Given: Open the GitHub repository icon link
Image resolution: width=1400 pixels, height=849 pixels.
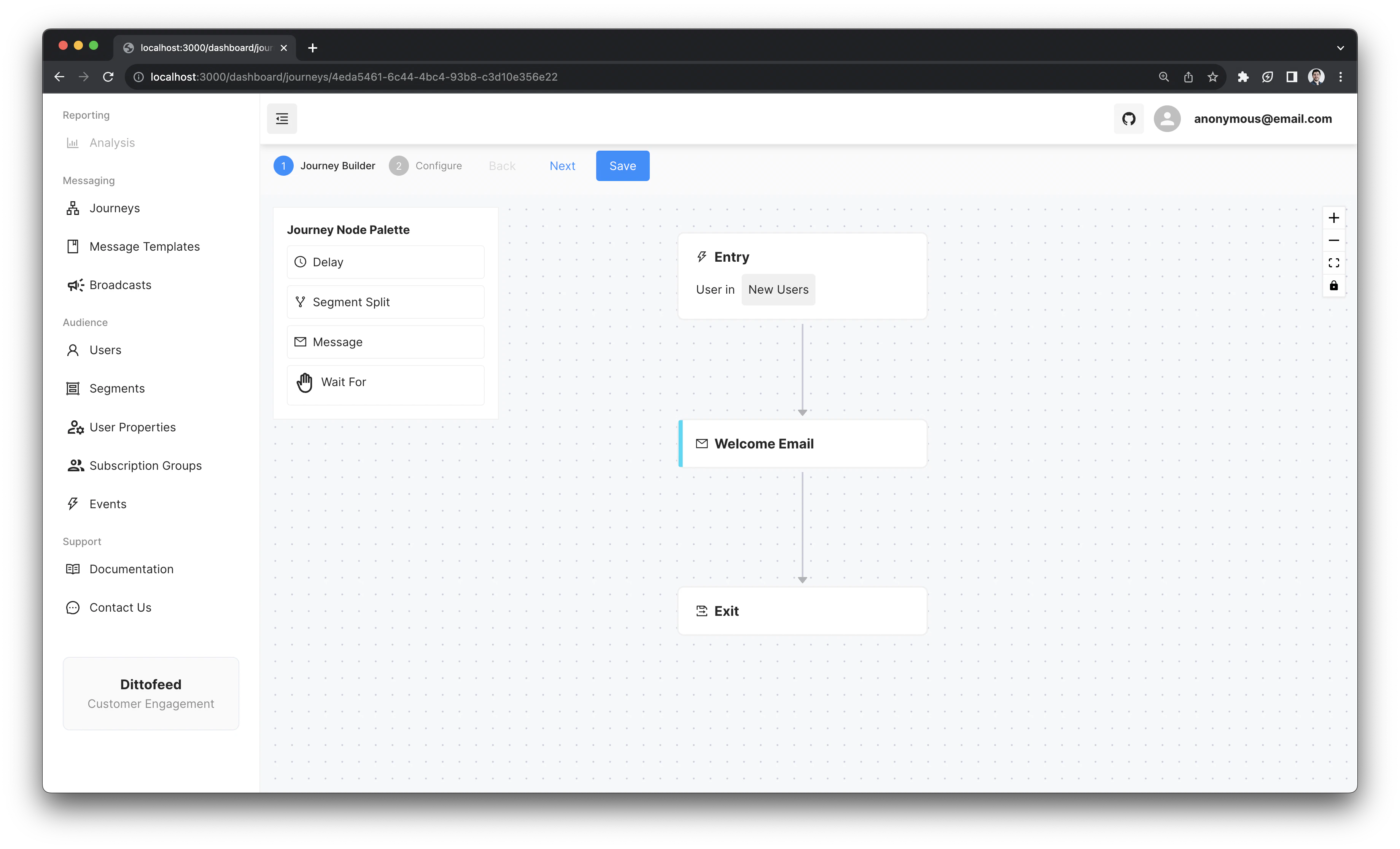Looking at the screenshot, I should [x=1128, y=119].
